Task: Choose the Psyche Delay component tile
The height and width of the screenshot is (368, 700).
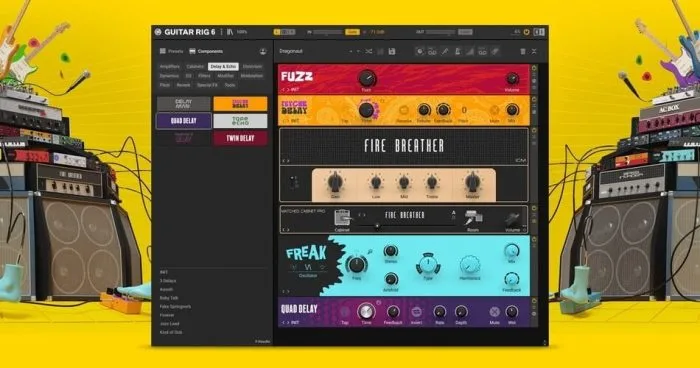Action: pos(240,104)
